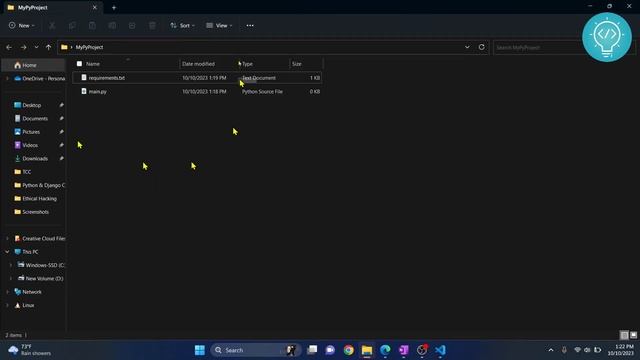Expand the Network tree node
The image size is (640, 360).
[7, 292]
